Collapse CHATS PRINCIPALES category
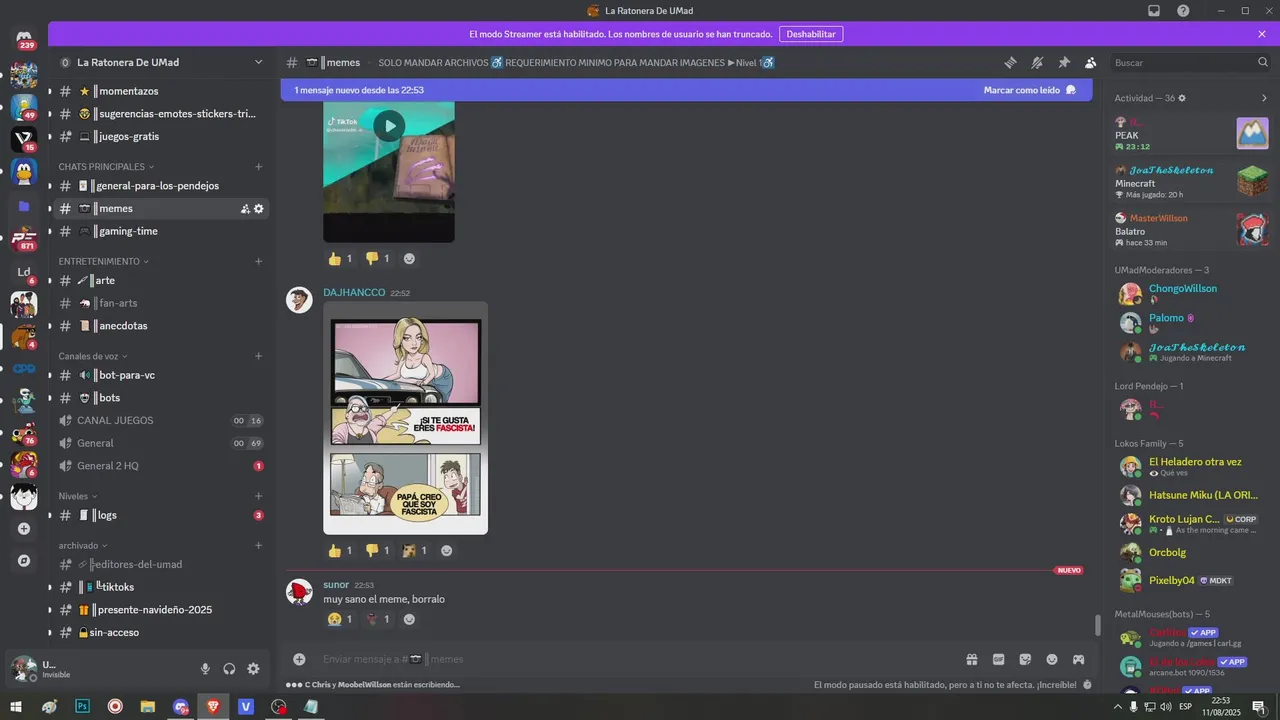This screenshot has height=720, width=1280. point(105,167)
